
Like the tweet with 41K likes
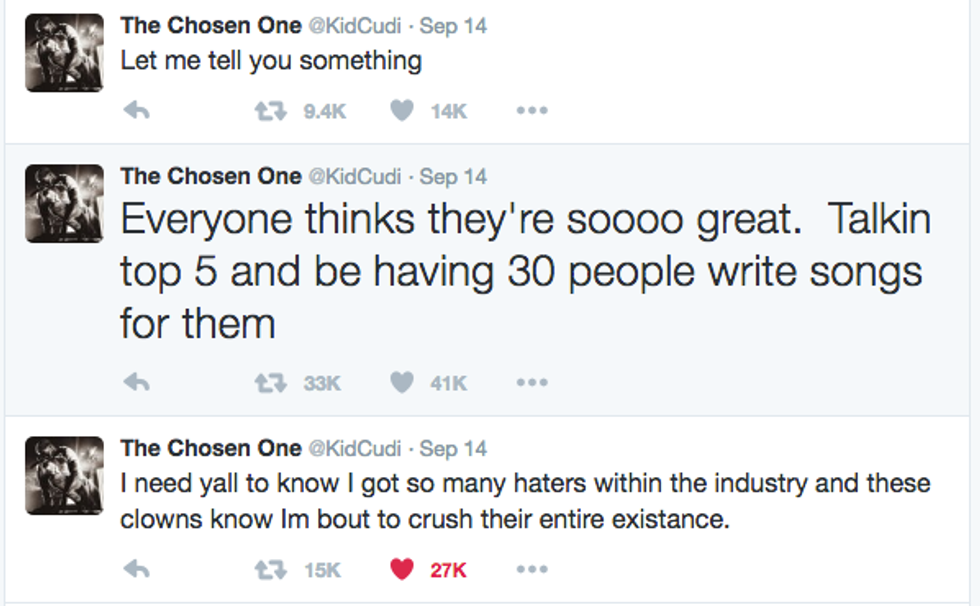tap(402, 382)
